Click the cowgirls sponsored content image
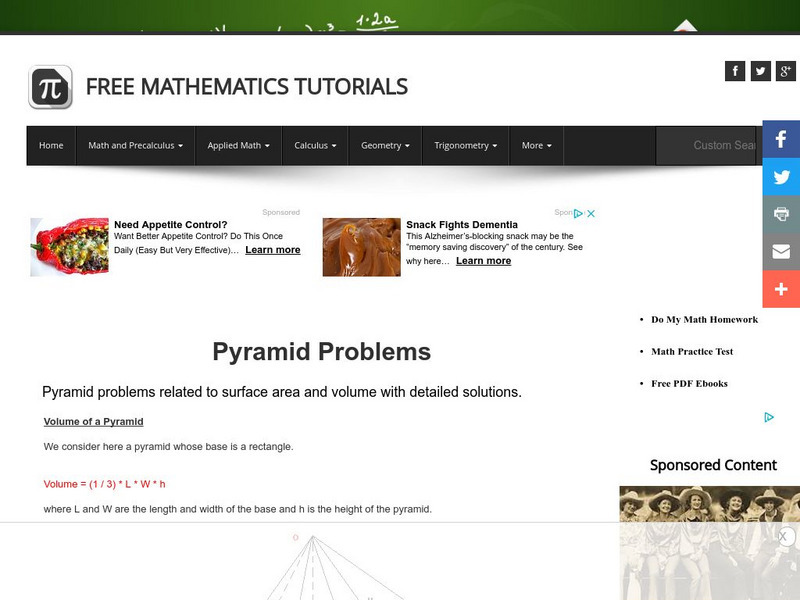 click(x=710, y=543)
